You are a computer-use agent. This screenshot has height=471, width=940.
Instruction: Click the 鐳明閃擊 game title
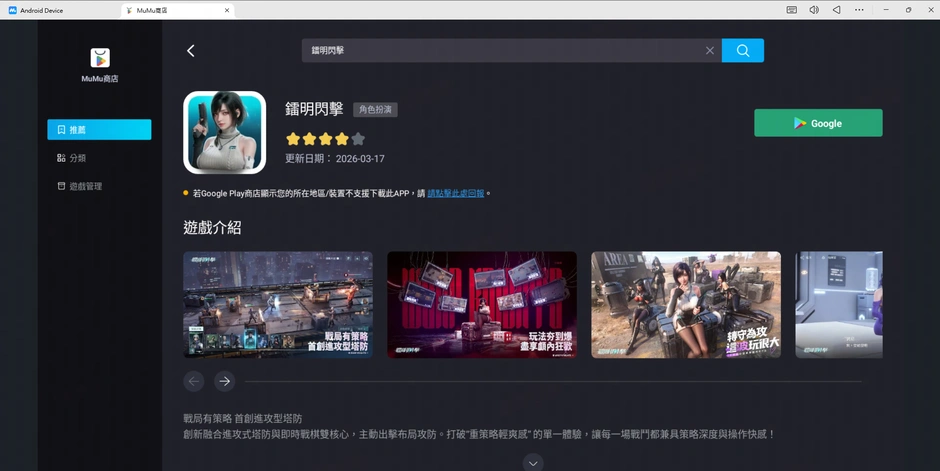click(x=314, y=109)
